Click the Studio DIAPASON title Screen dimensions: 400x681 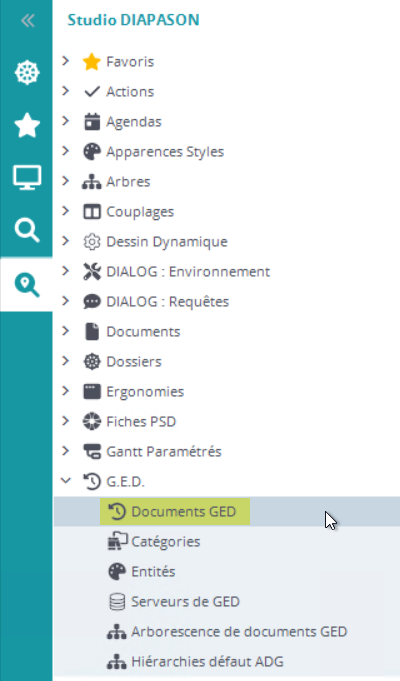pos(133,20)
